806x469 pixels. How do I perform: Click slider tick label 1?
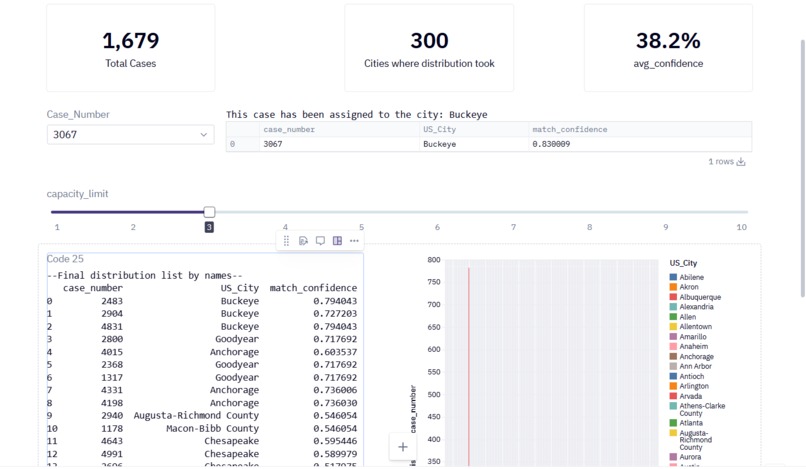[x=57, y=227]
